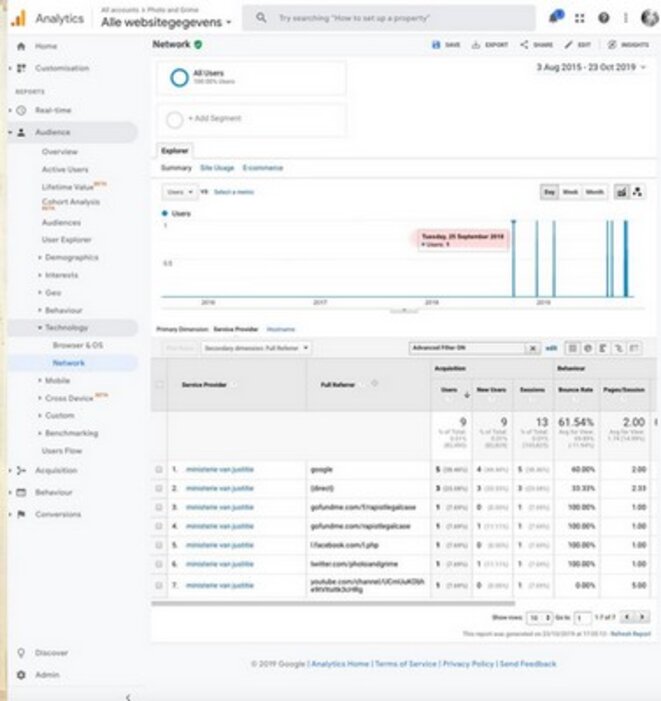Click the Privacy Policy footer link
The width and height of the screenshot is (661, 701).
468,664
